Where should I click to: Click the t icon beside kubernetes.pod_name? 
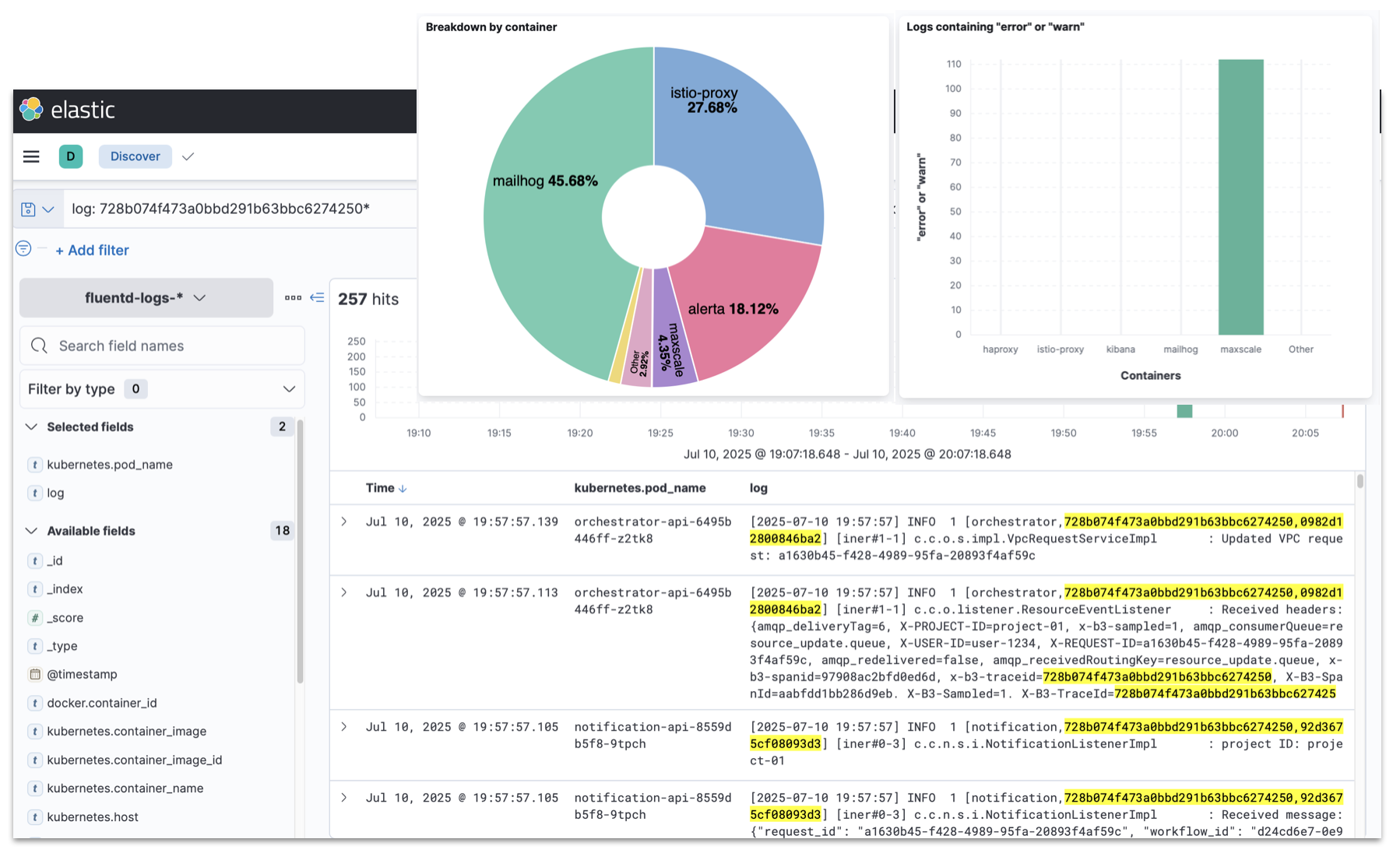(35, 464)
